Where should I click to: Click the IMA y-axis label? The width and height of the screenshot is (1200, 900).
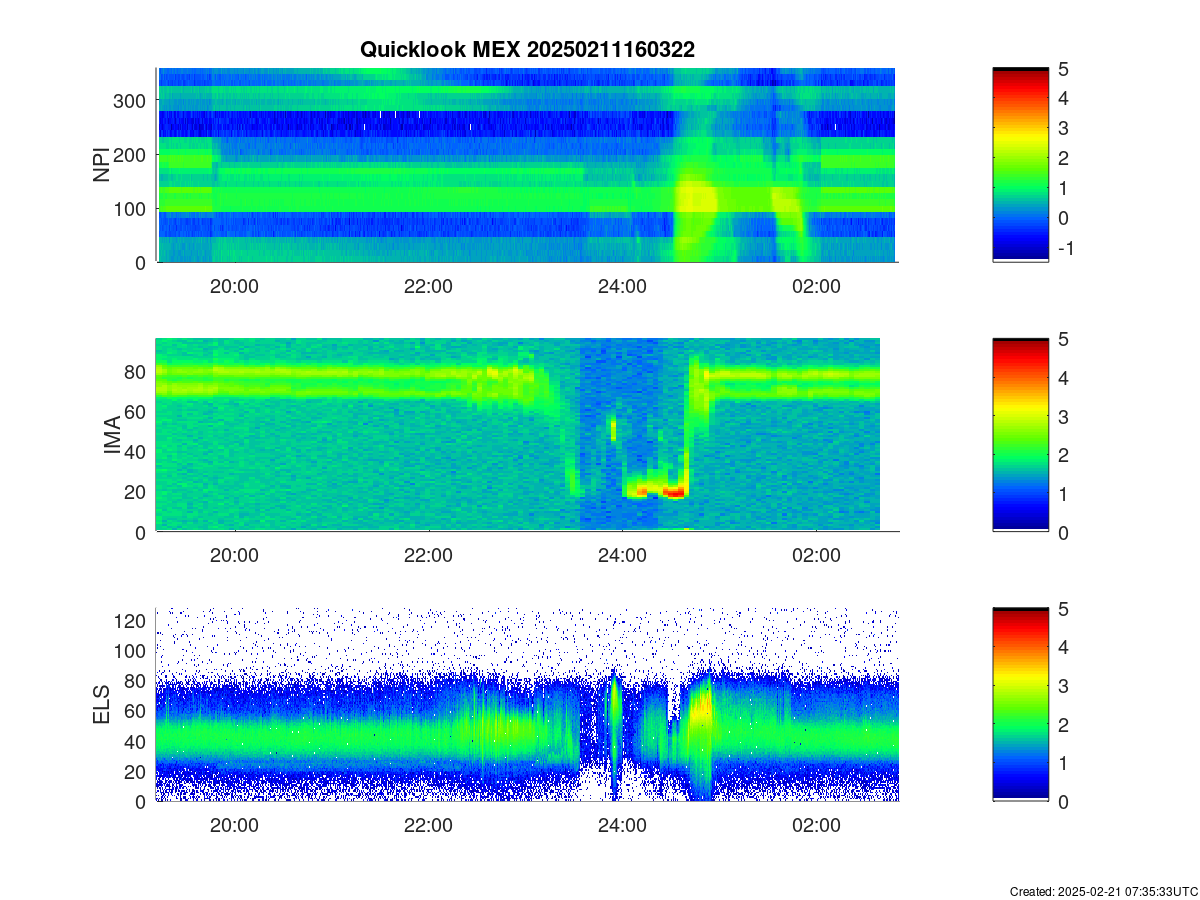(112, 436)
